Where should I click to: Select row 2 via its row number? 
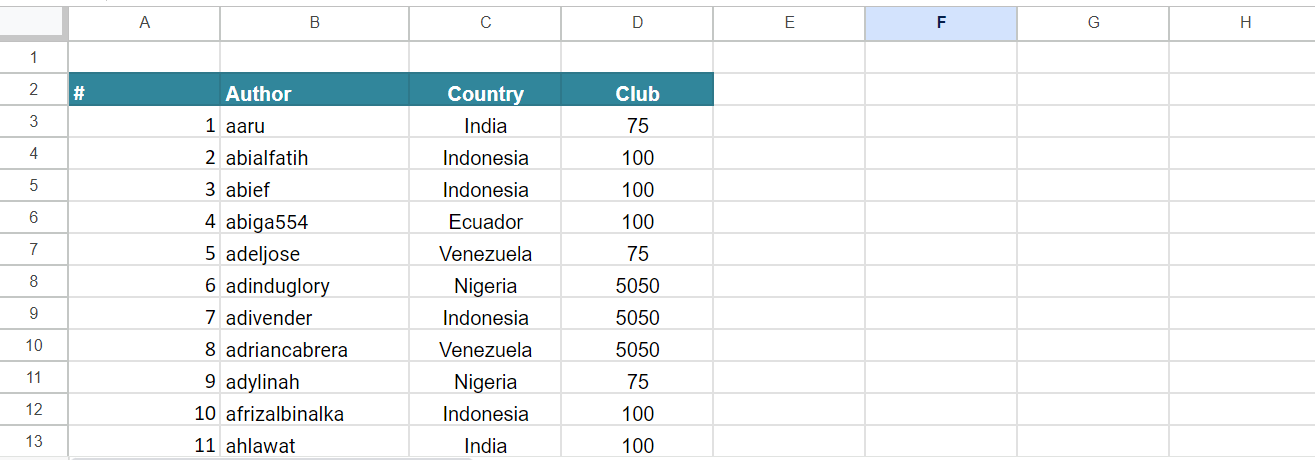coord(34,90)
